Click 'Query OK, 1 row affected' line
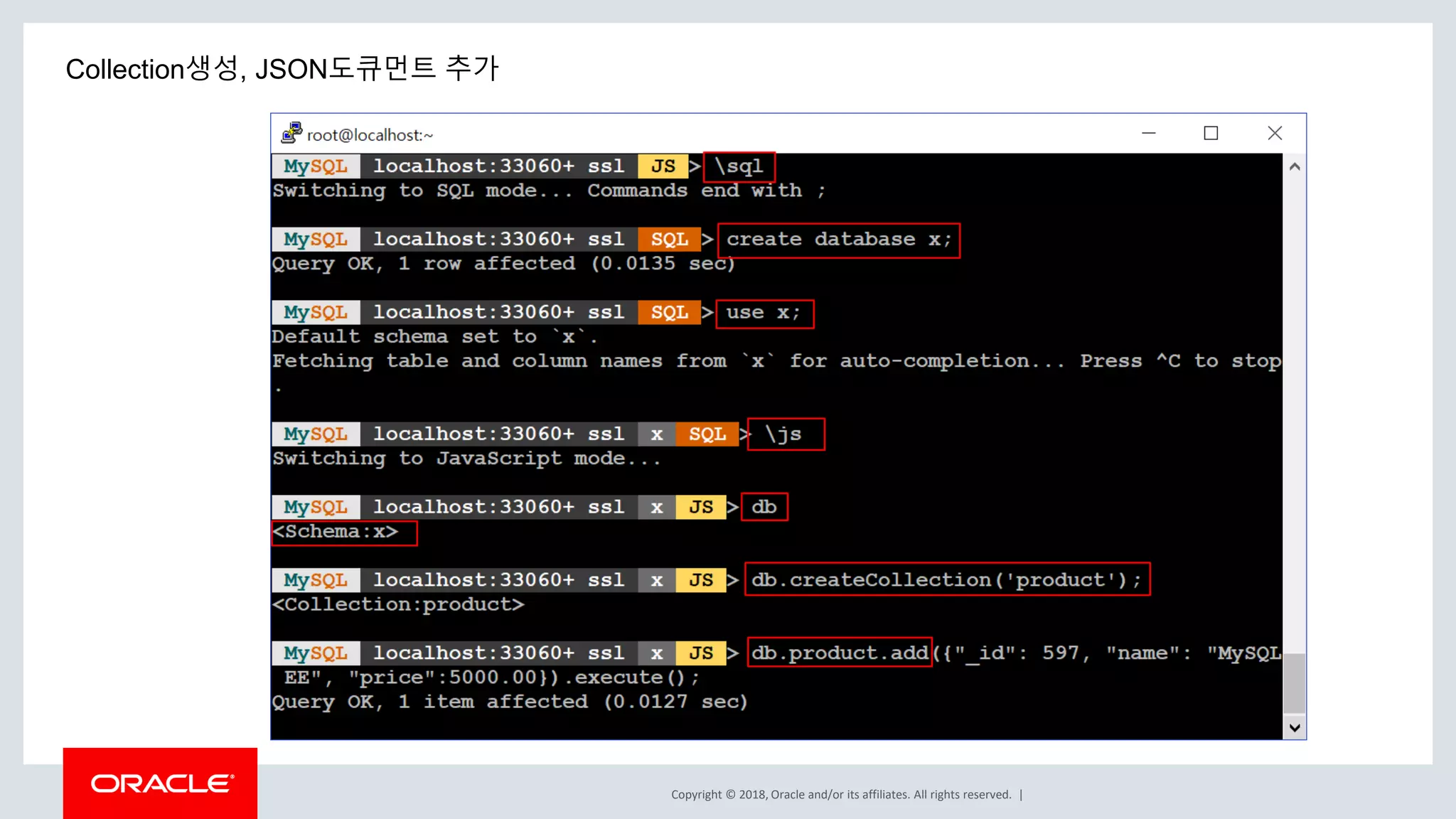The image size is (1456, 819). coord(503,264)
